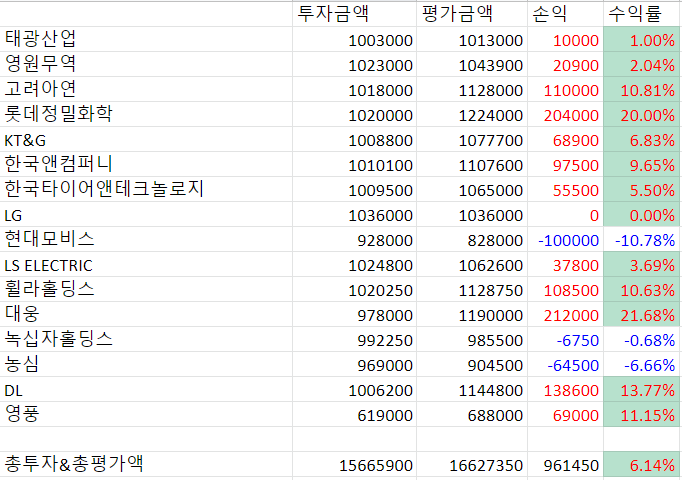The image size is (682, 480).
Task: Click 한국앤컴퍼니 return 9.65%
Action: pos(642,164)
